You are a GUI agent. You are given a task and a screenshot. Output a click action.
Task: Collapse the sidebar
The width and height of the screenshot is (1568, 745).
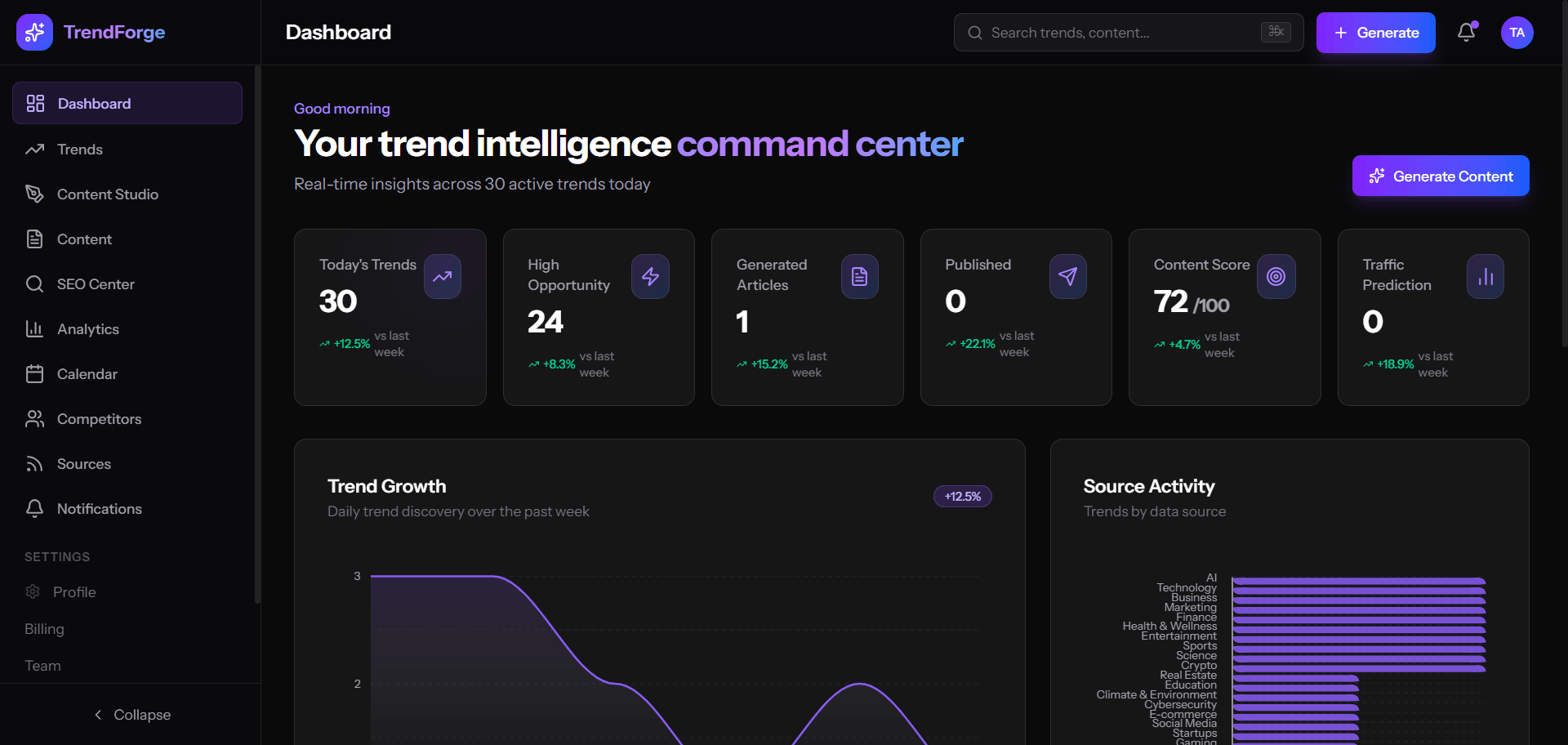point(131,714)
